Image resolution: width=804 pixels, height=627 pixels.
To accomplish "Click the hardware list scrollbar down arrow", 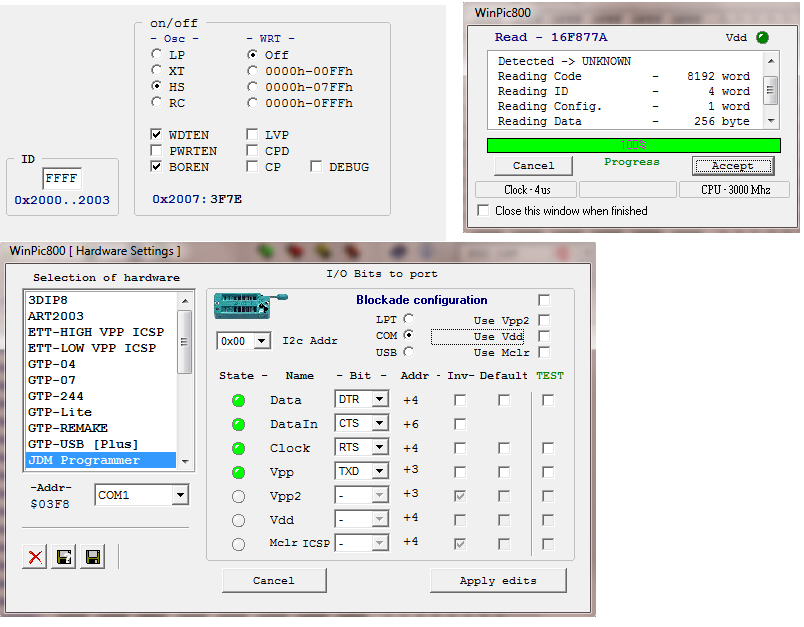I will [185, 461].
